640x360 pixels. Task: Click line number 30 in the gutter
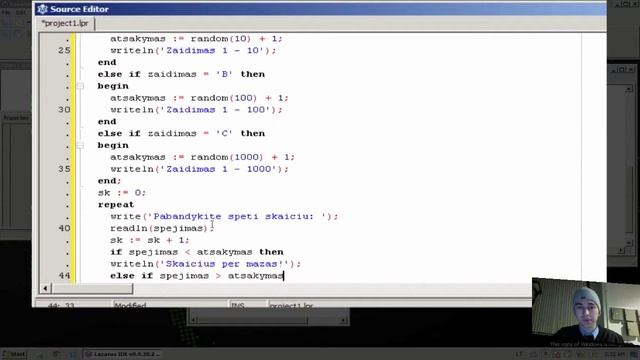tap(64, 109)
